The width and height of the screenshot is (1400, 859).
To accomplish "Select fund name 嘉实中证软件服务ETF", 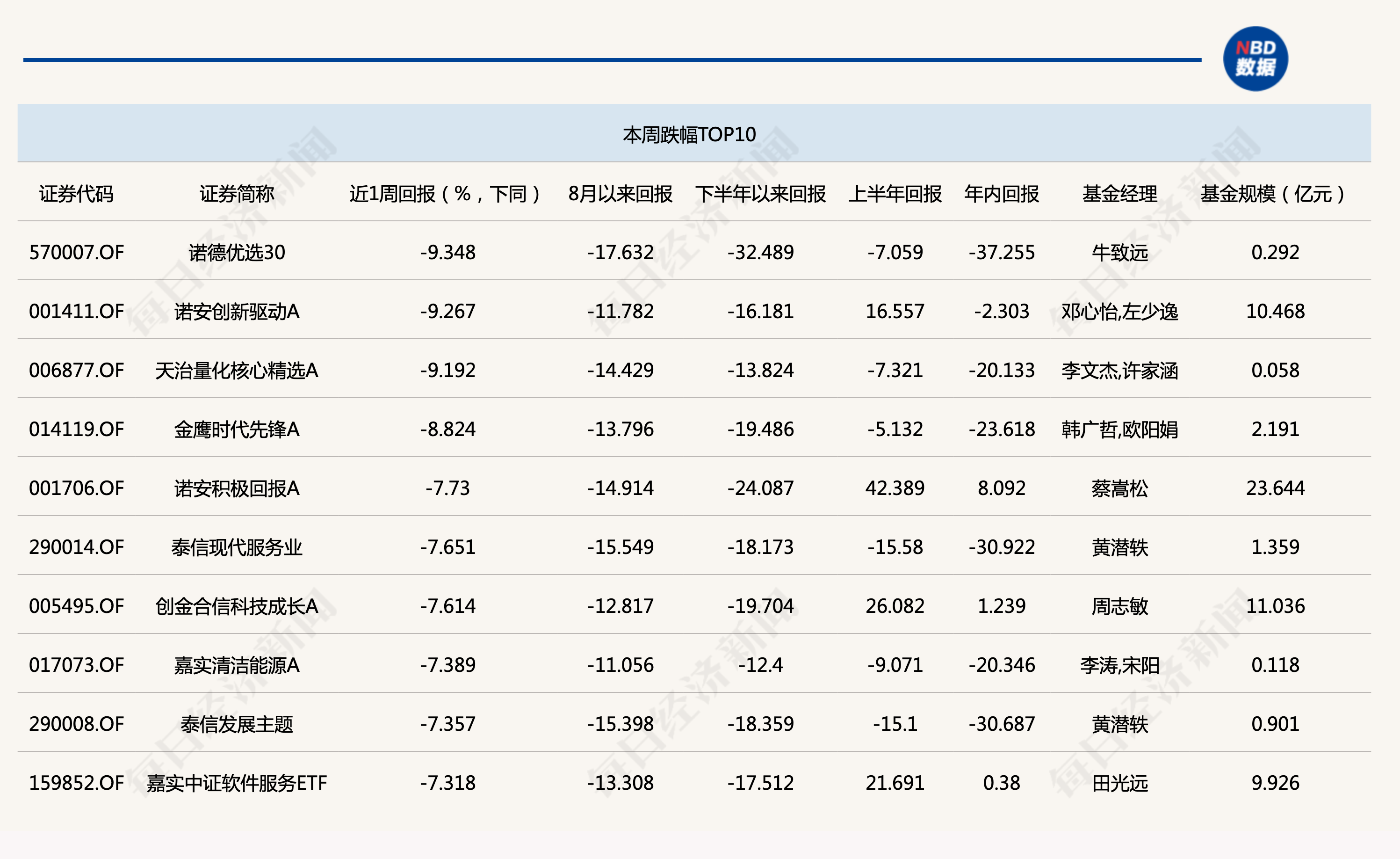I will (236, 783).
